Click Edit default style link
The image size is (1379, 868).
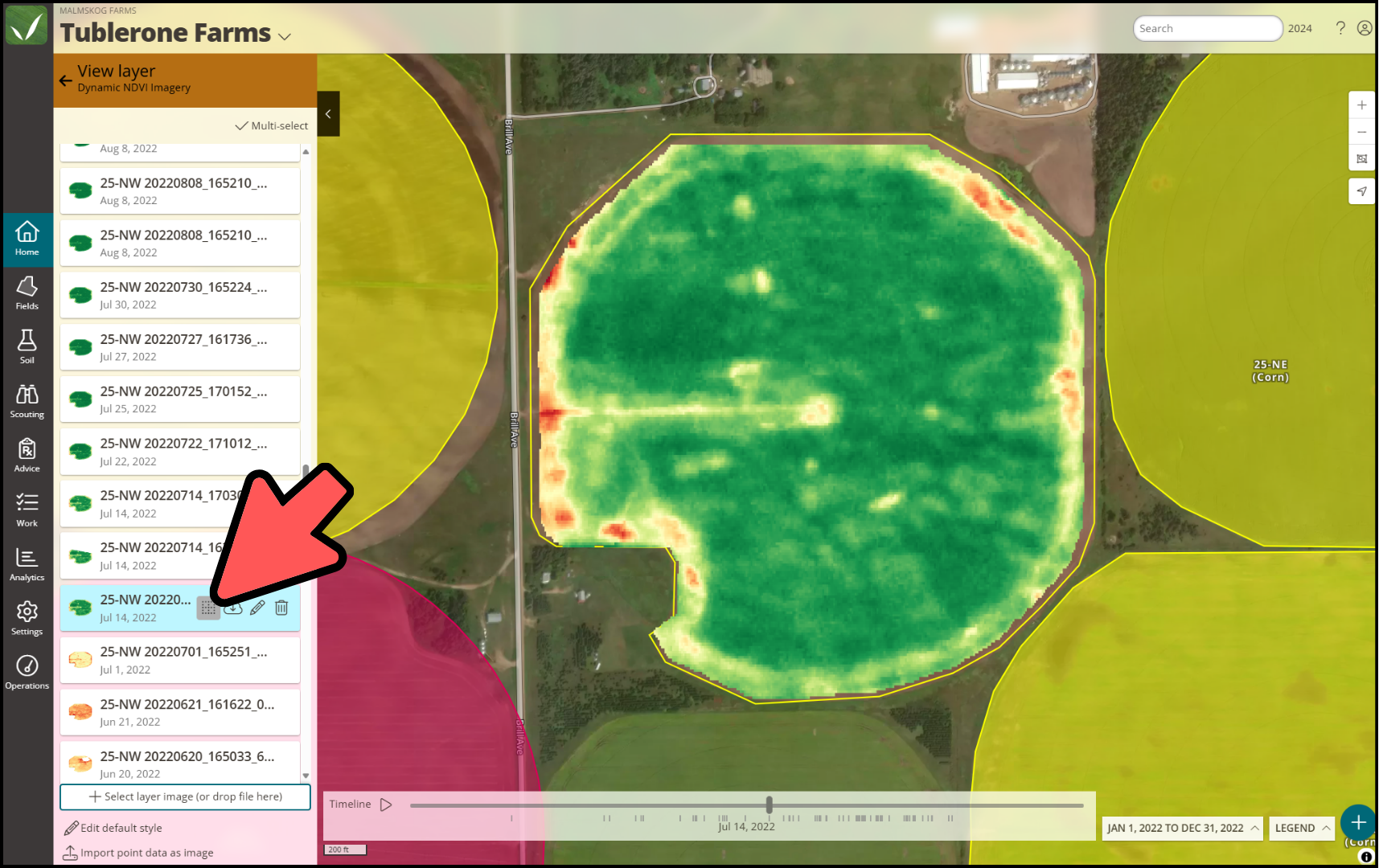(x=113, y=828)
